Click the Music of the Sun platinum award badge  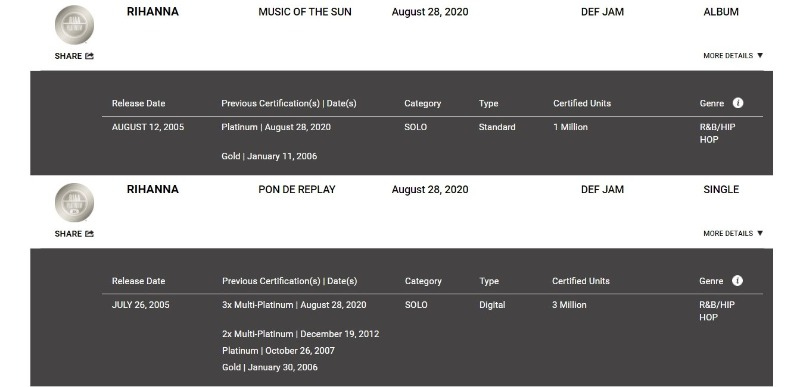pos(74,25)
